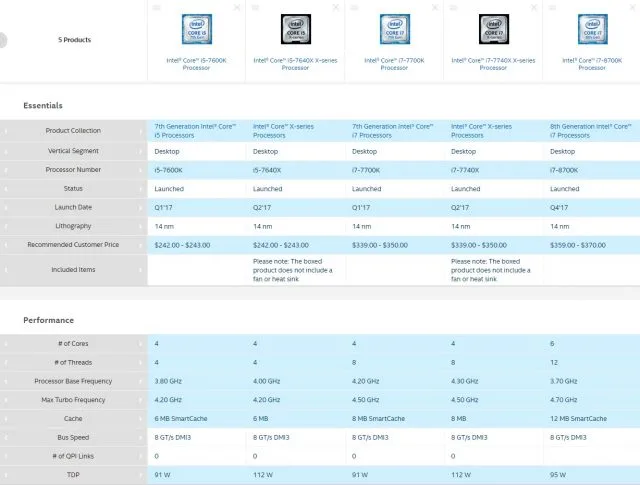Image resolution: width=640 pixels, height=485 pixels.
Task: Select the Vertical Segment row label
Action: point(73,151)
